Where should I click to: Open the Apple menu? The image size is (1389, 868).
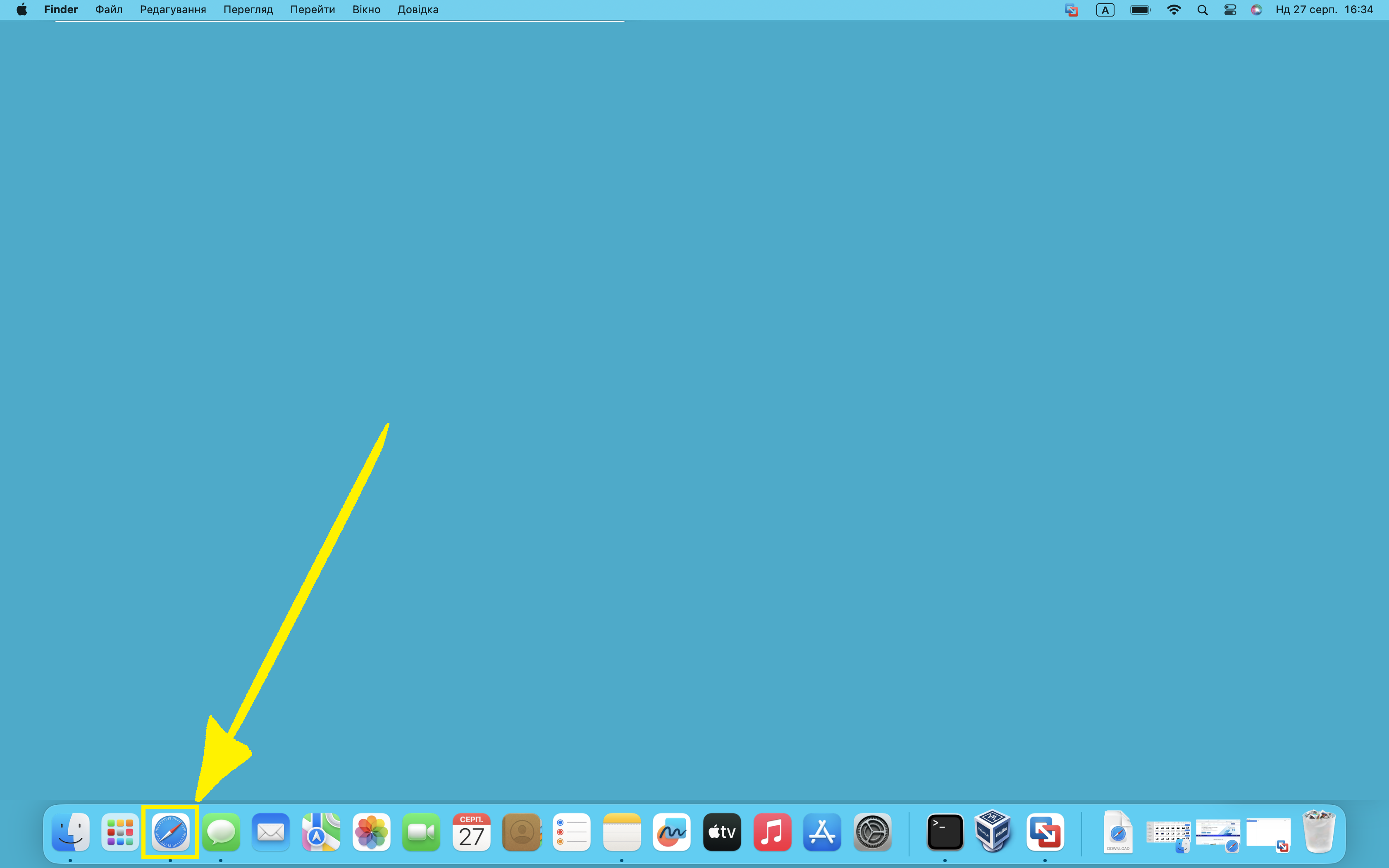[x=22, y=10]
